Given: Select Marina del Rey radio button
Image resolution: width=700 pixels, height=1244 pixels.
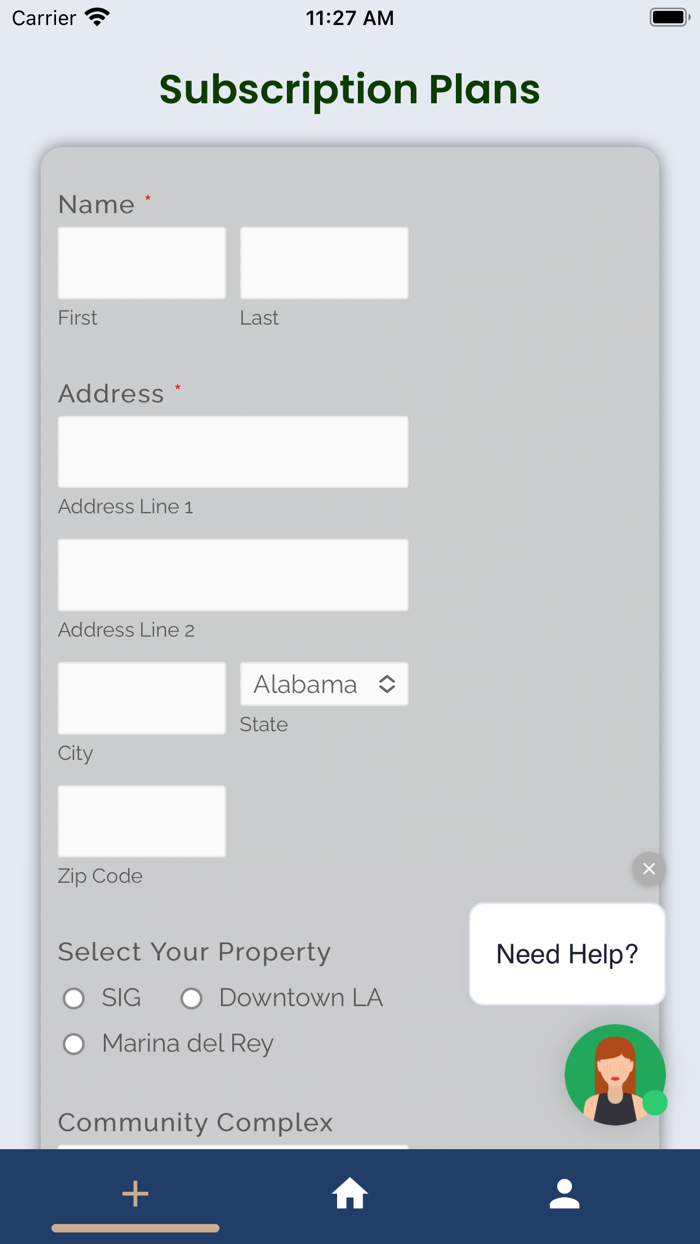Looking at the screenshot, I should (x=74, y=1044).
